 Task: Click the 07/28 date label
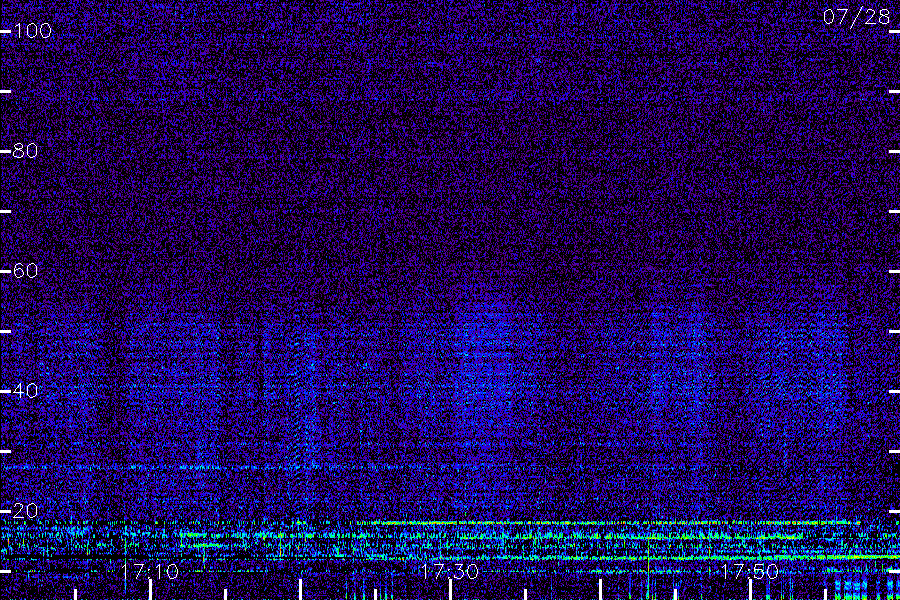[856, 17]
